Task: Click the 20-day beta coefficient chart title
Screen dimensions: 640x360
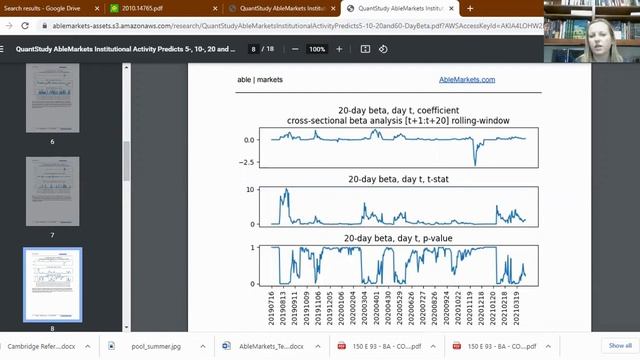Action: pos(398,116)
